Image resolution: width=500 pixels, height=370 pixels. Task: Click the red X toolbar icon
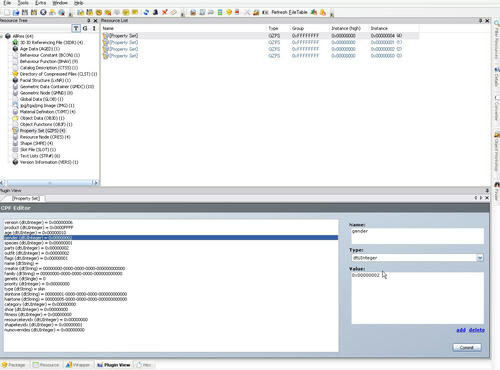(x=165, y=12)
